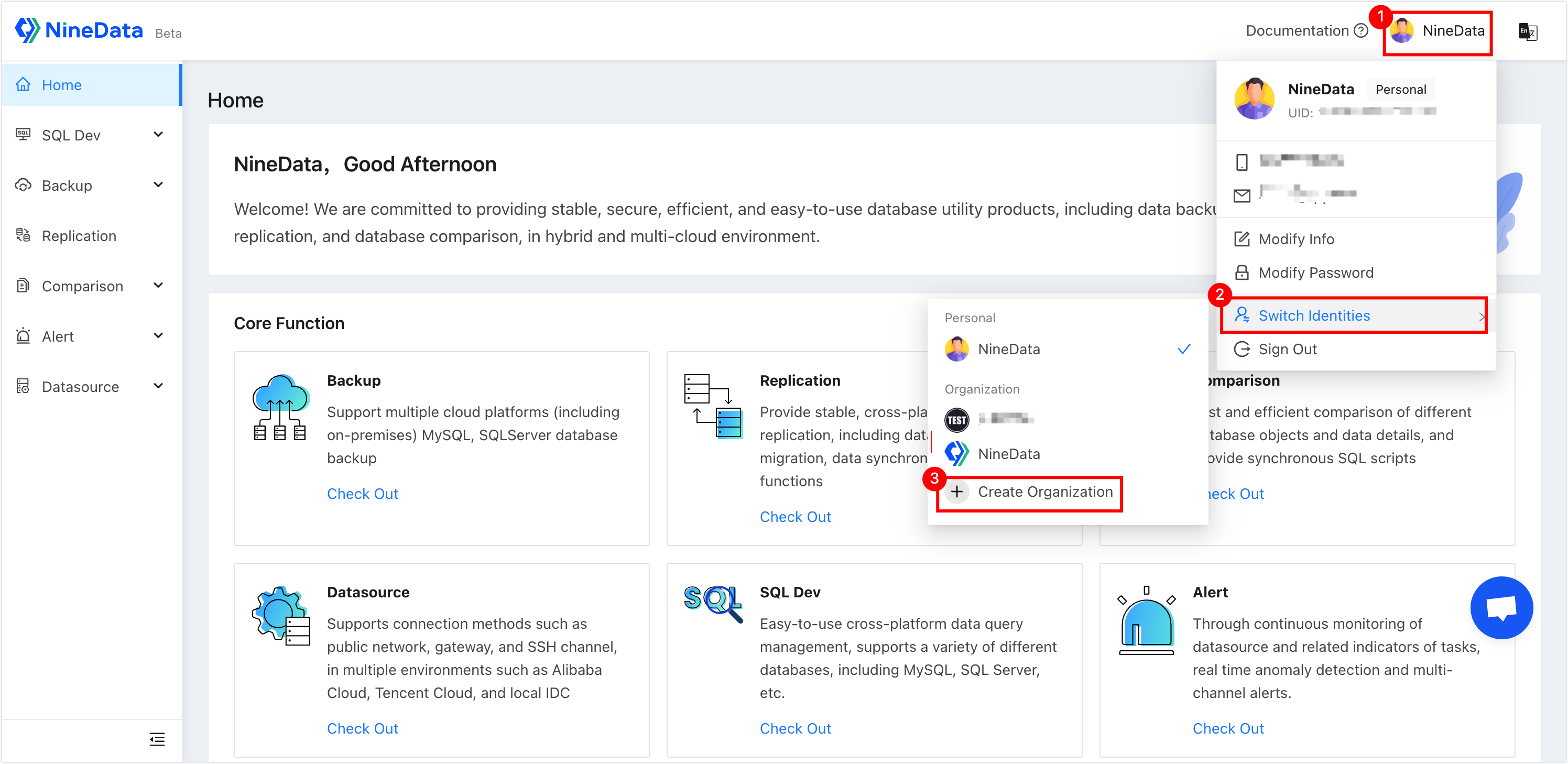Click the checkmark beside Personal NineData

1184,350
